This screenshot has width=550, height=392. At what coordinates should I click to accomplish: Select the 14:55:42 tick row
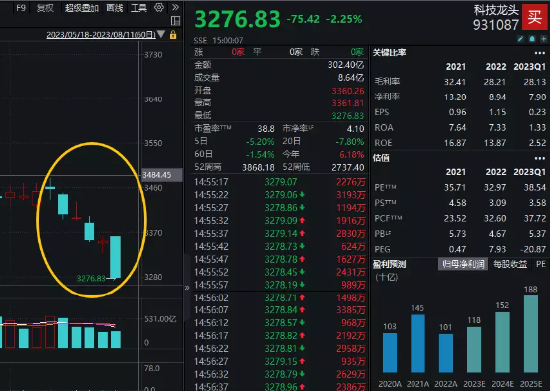coord(279,246)
